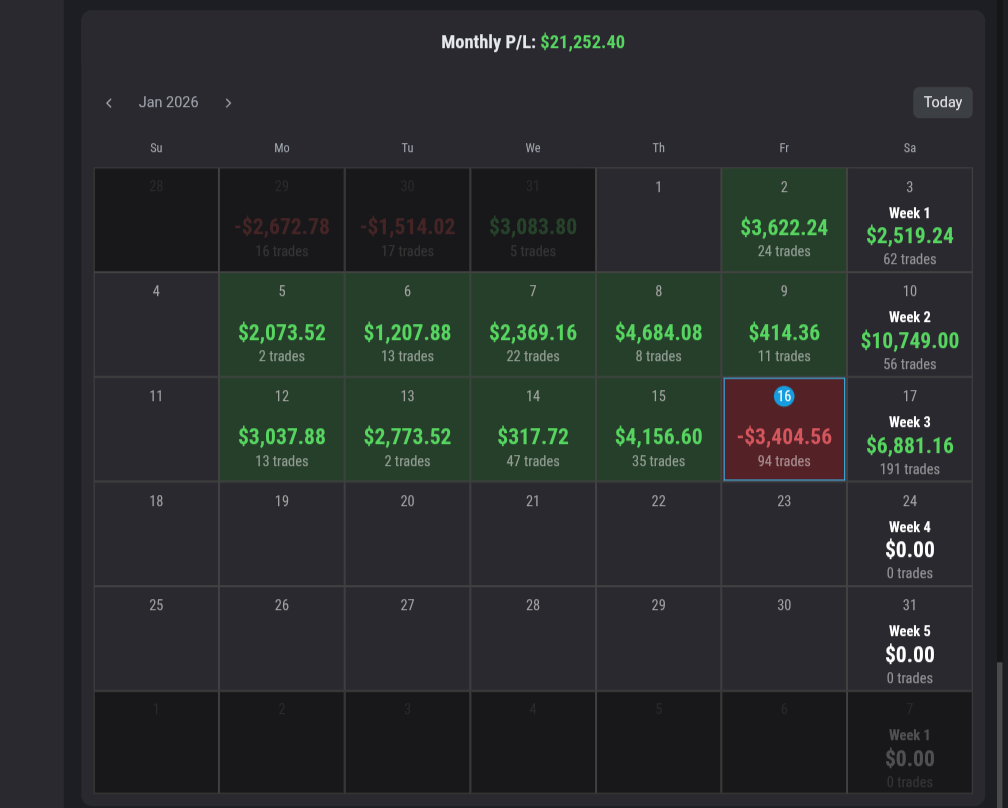Open January 12 cell showing $3,037.88
Image resolution: width=1008 pixels, height=808 pixels.
tap(282, 430)
